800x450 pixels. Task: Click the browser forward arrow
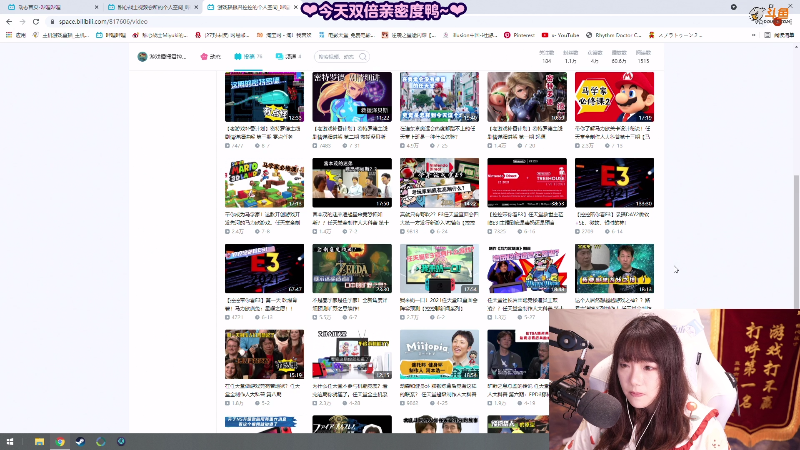[22, 21]
